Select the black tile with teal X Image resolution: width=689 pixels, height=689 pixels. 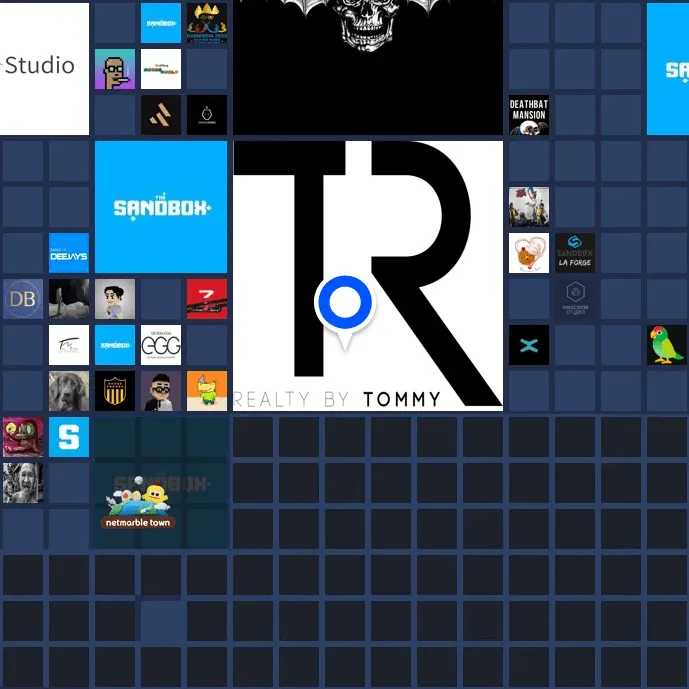point(529,345)
